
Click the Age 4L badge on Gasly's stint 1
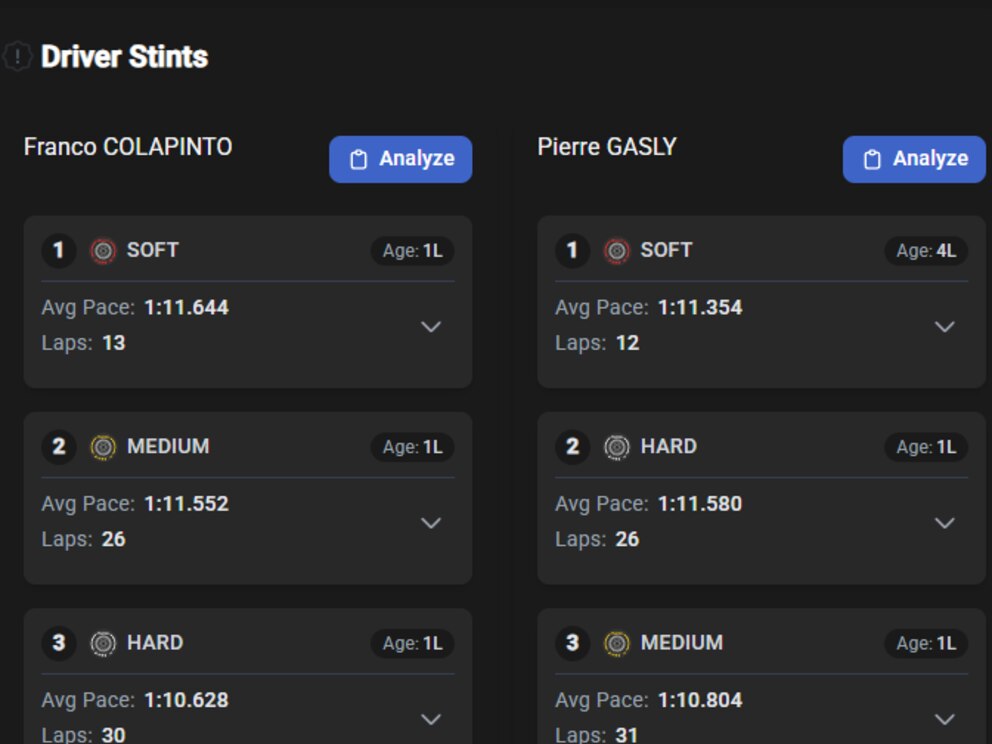(926, 251)
